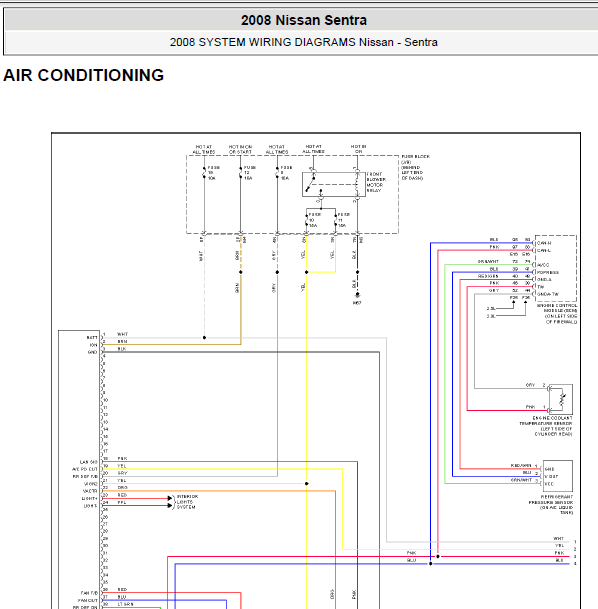Click the 'FAN OUT' terminal label

pyautogui.click(x=88, y=600)
